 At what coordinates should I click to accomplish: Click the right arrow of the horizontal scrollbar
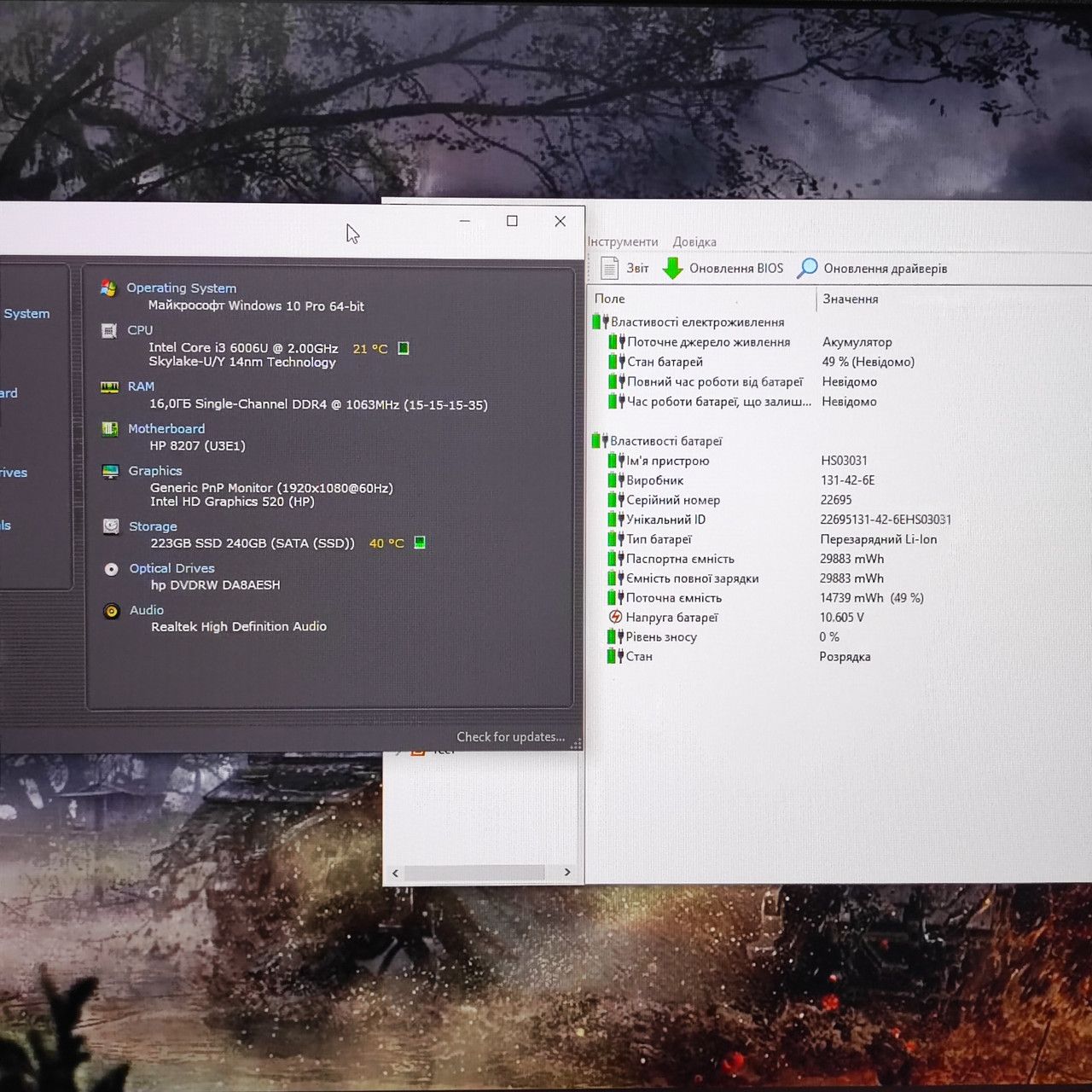click(x=567, y=872)
